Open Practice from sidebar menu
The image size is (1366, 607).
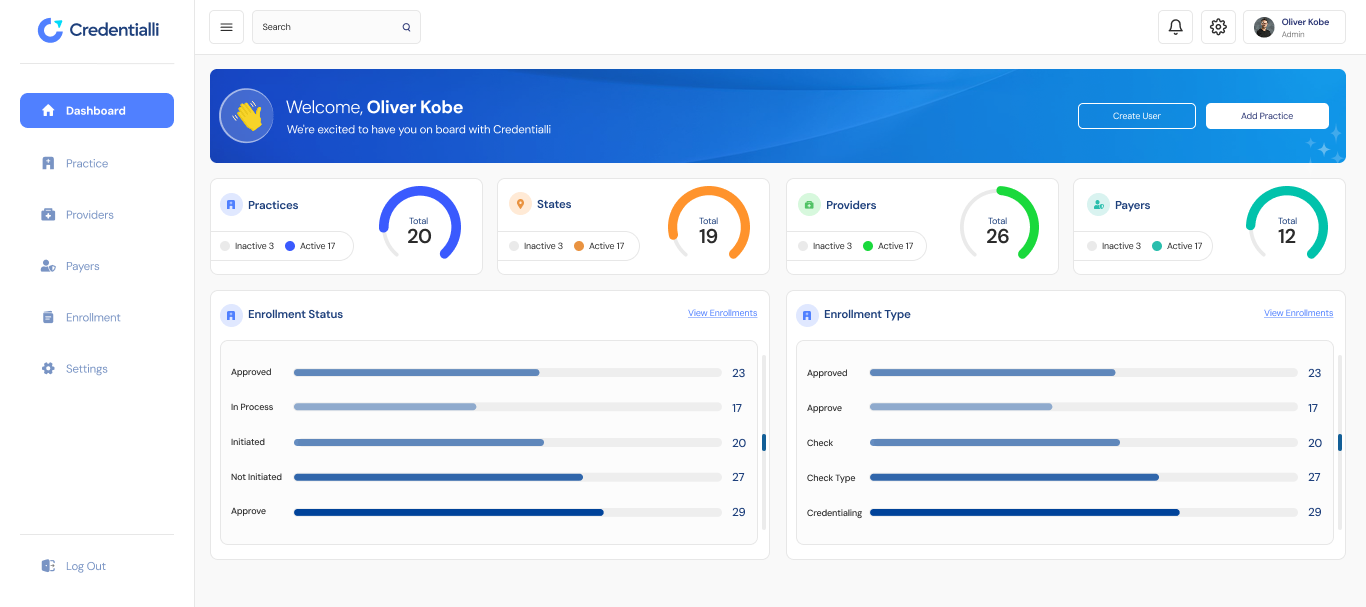coord(87,163)
